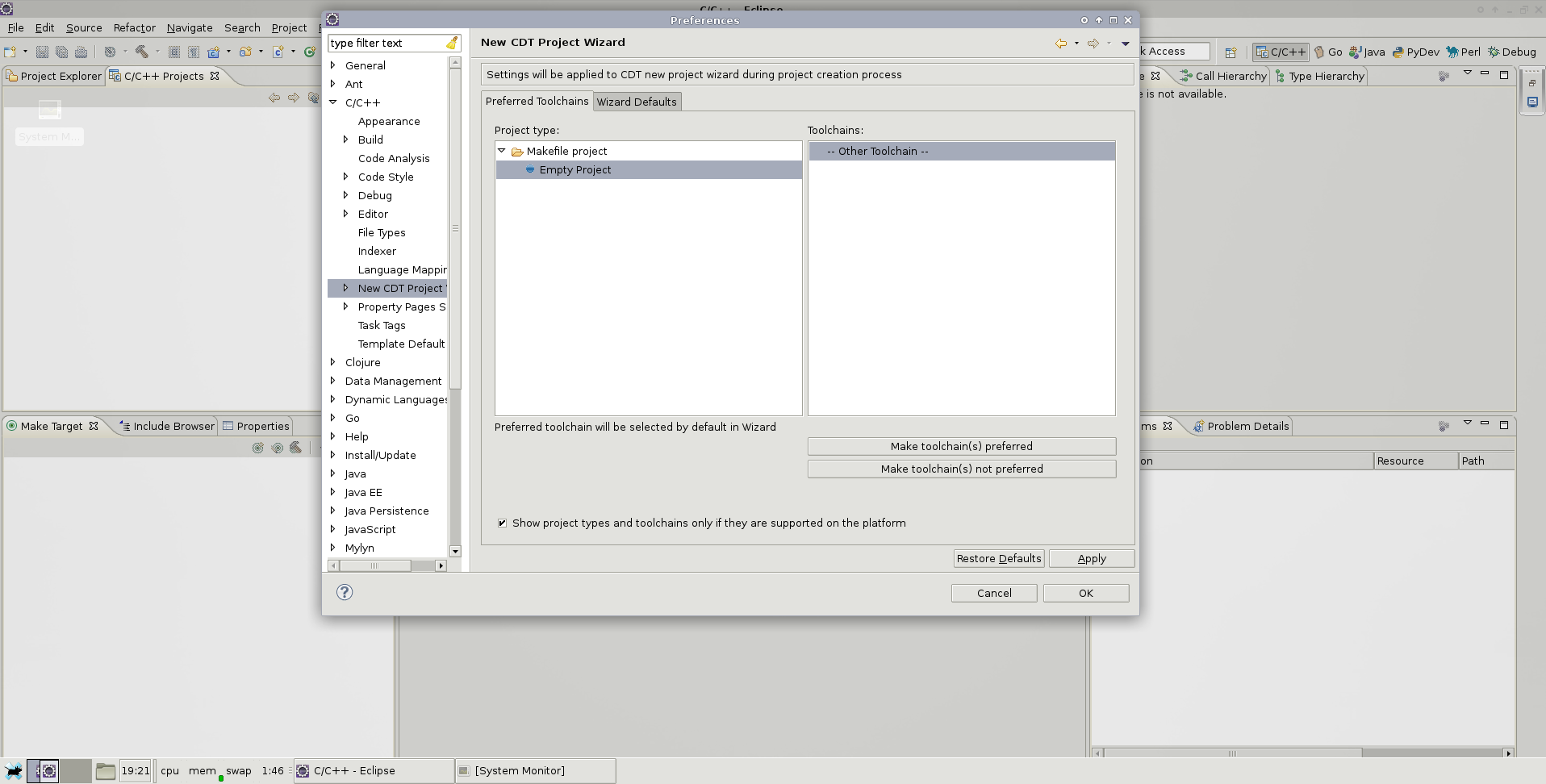Image resolution: width=1546 pixels, height=784 pixels.
Task: Click the Save All toolbar icon
Action: (61, 52)
